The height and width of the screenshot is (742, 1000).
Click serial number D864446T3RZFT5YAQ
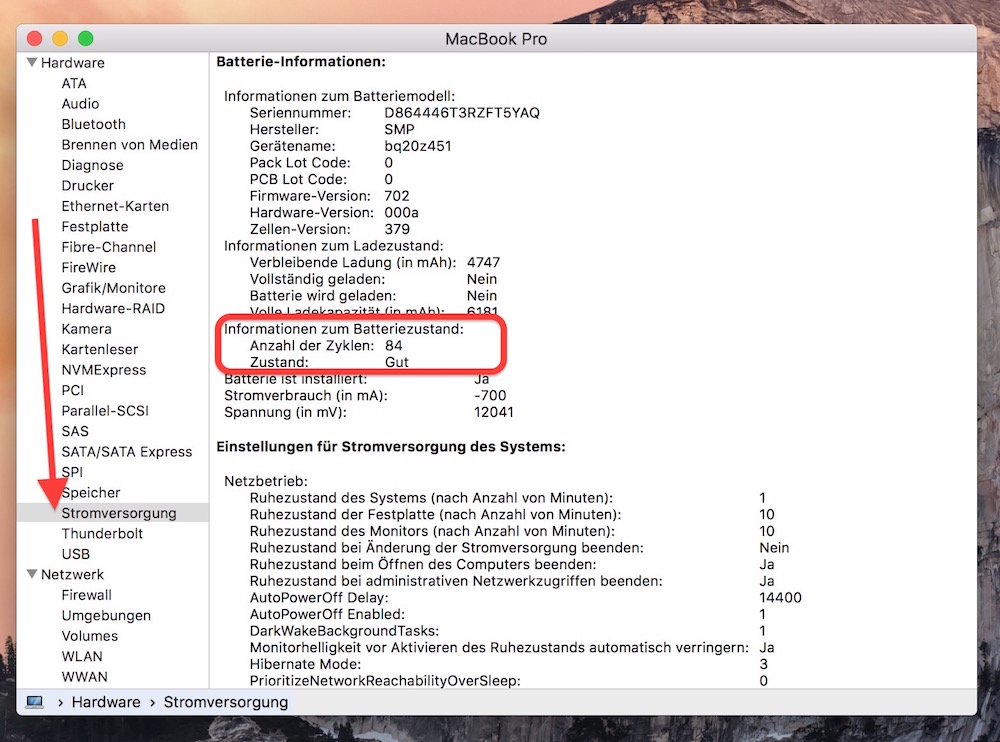(x=462, y=113)
